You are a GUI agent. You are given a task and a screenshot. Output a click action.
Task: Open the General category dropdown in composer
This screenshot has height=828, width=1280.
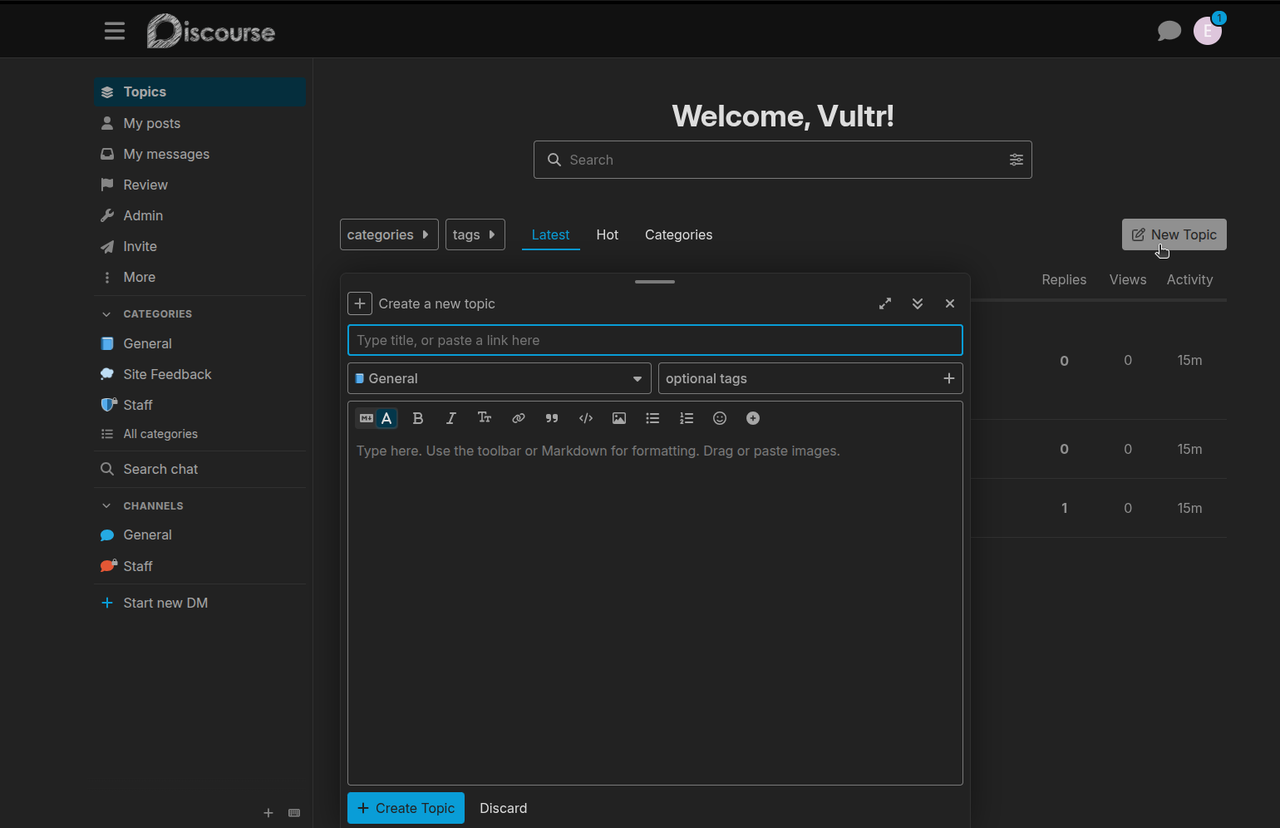click(499, 379)
